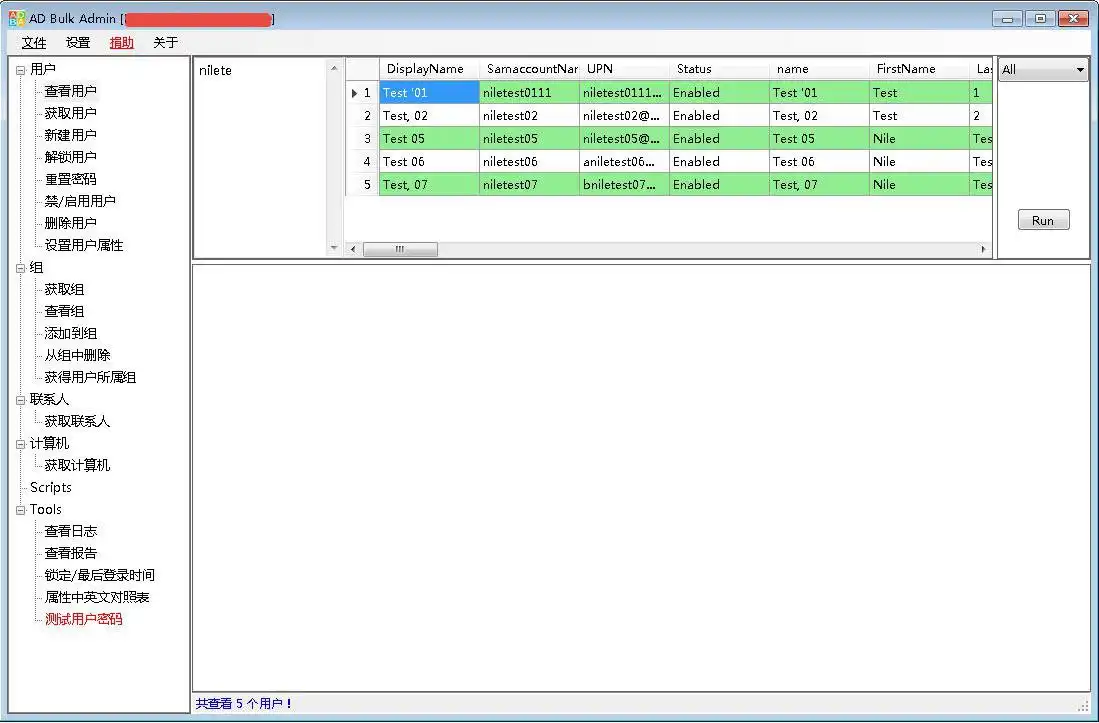Select 属性中英文对照表 under Tools
The height and width of the screenshot is (723, 1099).
click(97, 598)
